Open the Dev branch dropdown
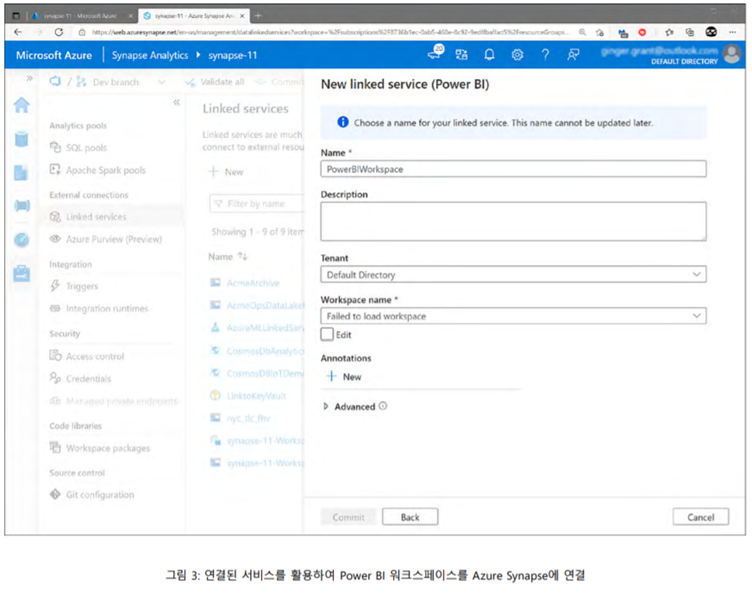 pos(121,82)
